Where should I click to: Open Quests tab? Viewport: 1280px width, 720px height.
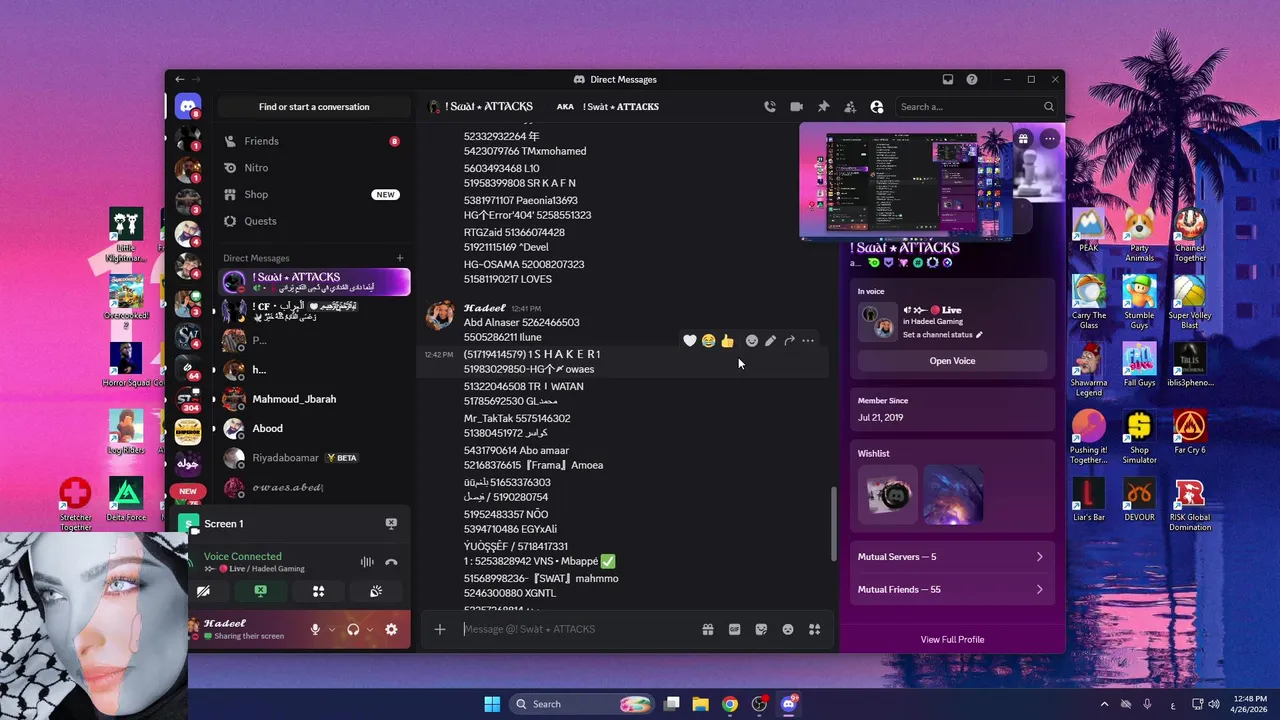[313, 221]
